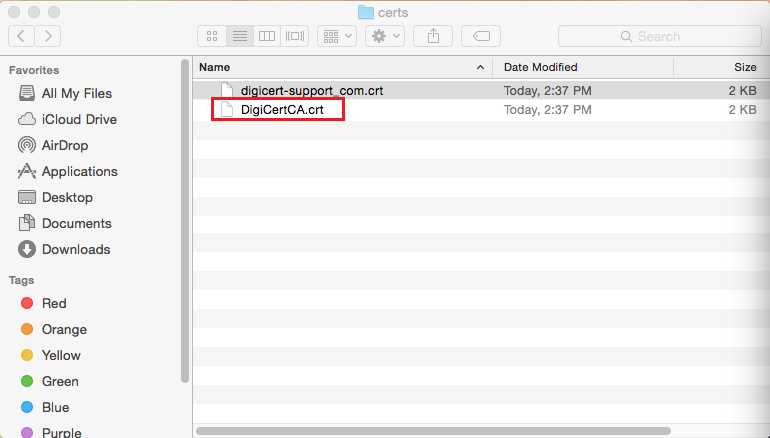Switch to Cover Flow view
This screenshot has width=770, height=438.
click(x=294, y=36)
